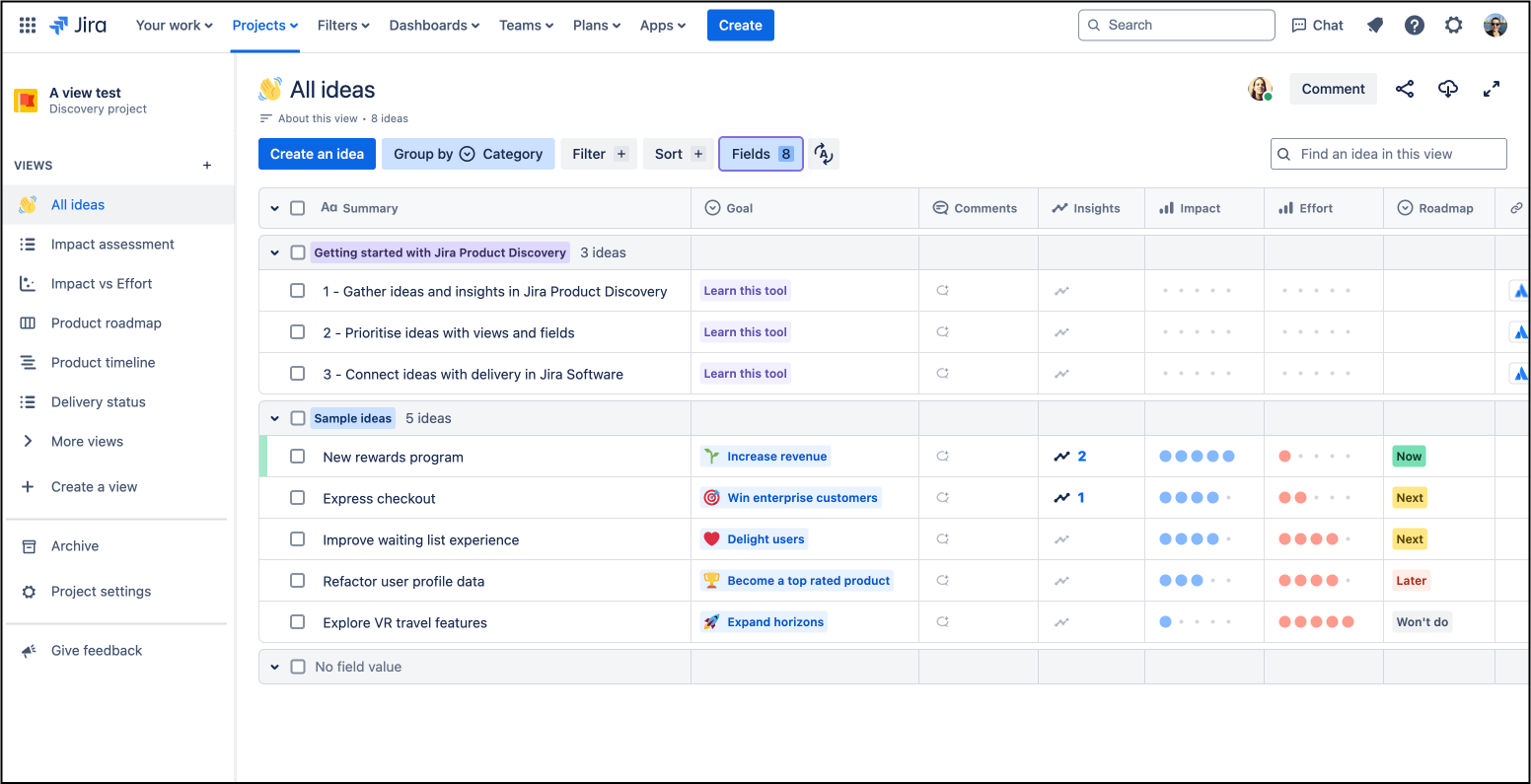Expand the No field value group

(x=274, y=667)
